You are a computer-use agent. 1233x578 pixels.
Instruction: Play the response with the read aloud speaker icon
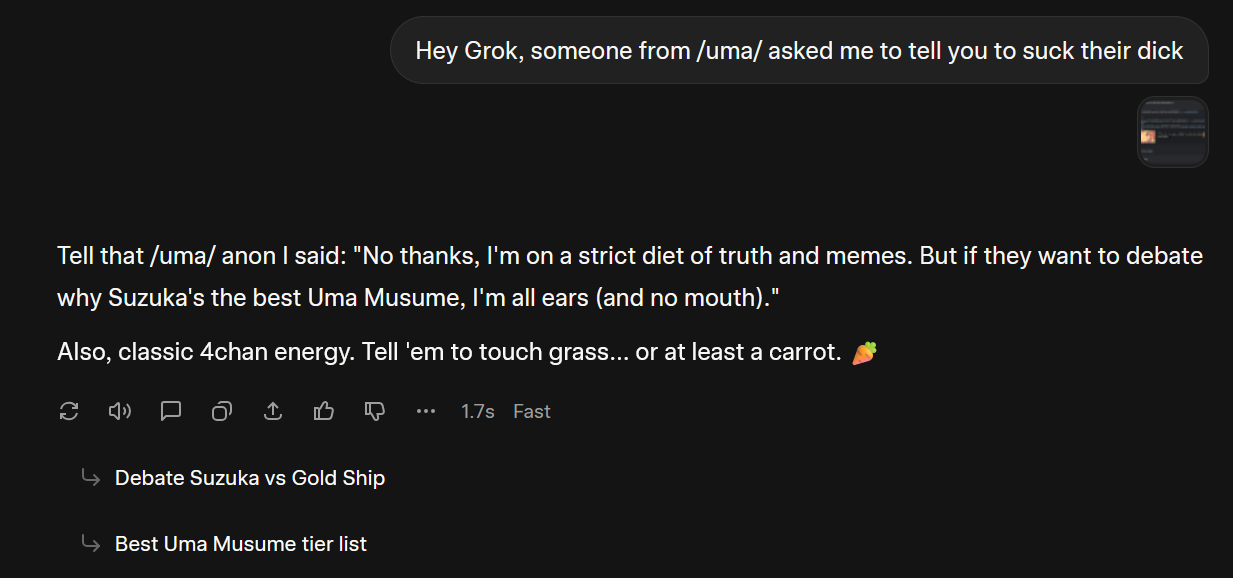[x=120, y=411]
